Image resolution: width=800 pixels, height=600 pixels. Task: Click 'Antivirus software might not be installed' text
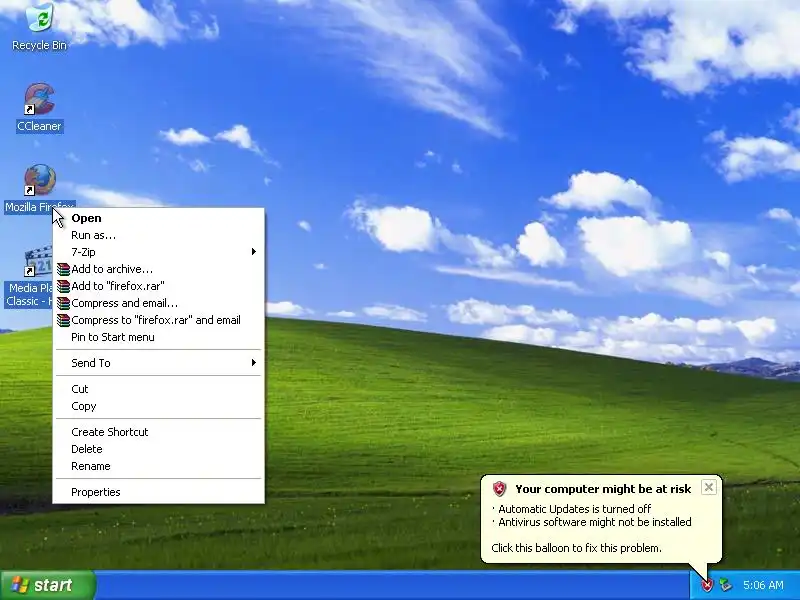click(595, 522)
